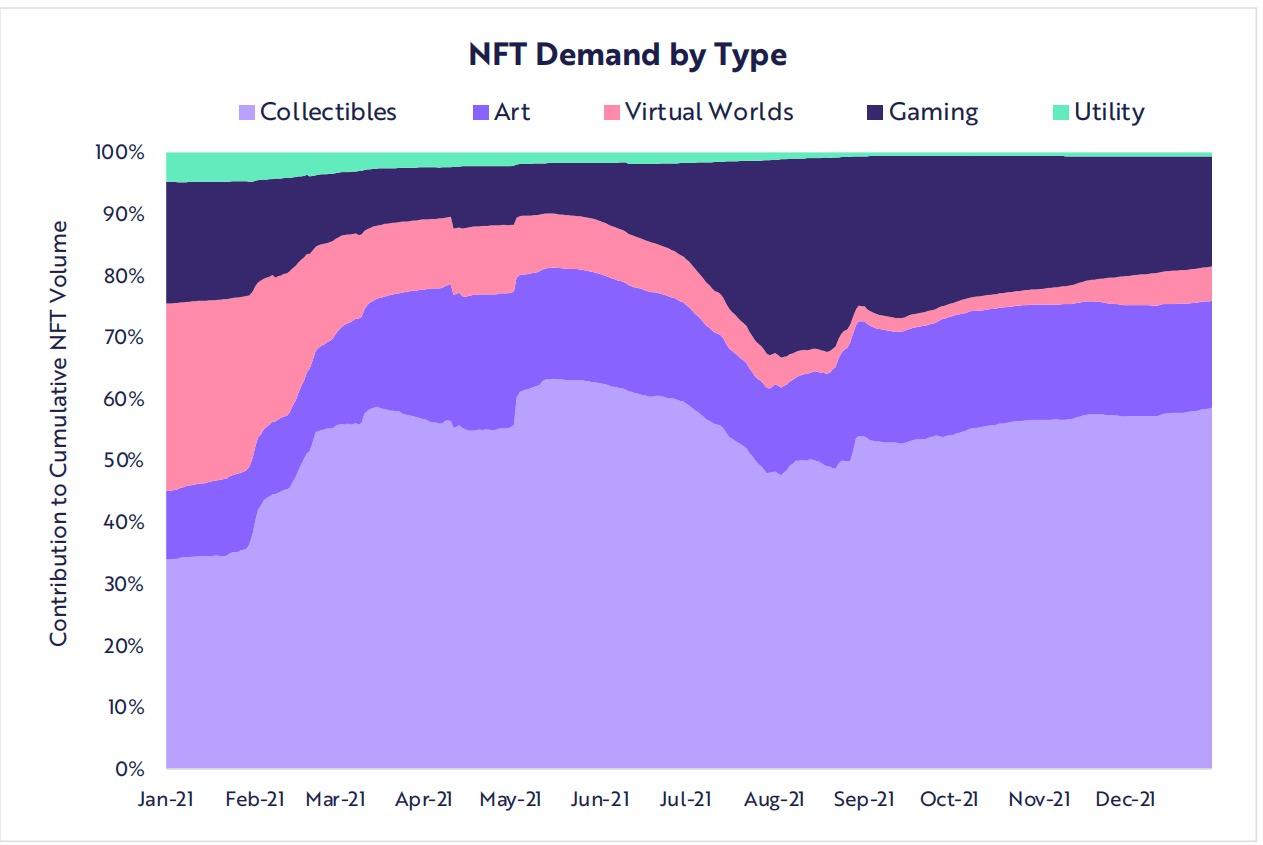Click the y-axis title Contribution to Cumulative NFT Volume
Viewport: 1263px width, 845px height.
(60, 432)
